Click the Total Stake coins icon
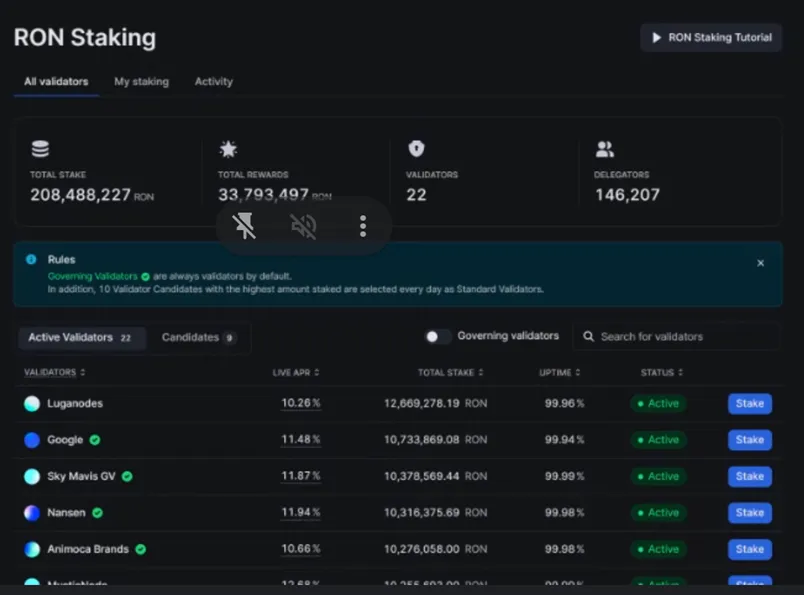Image resolution: width=804 pixels, height=595 pixels. tap(41, 149)
